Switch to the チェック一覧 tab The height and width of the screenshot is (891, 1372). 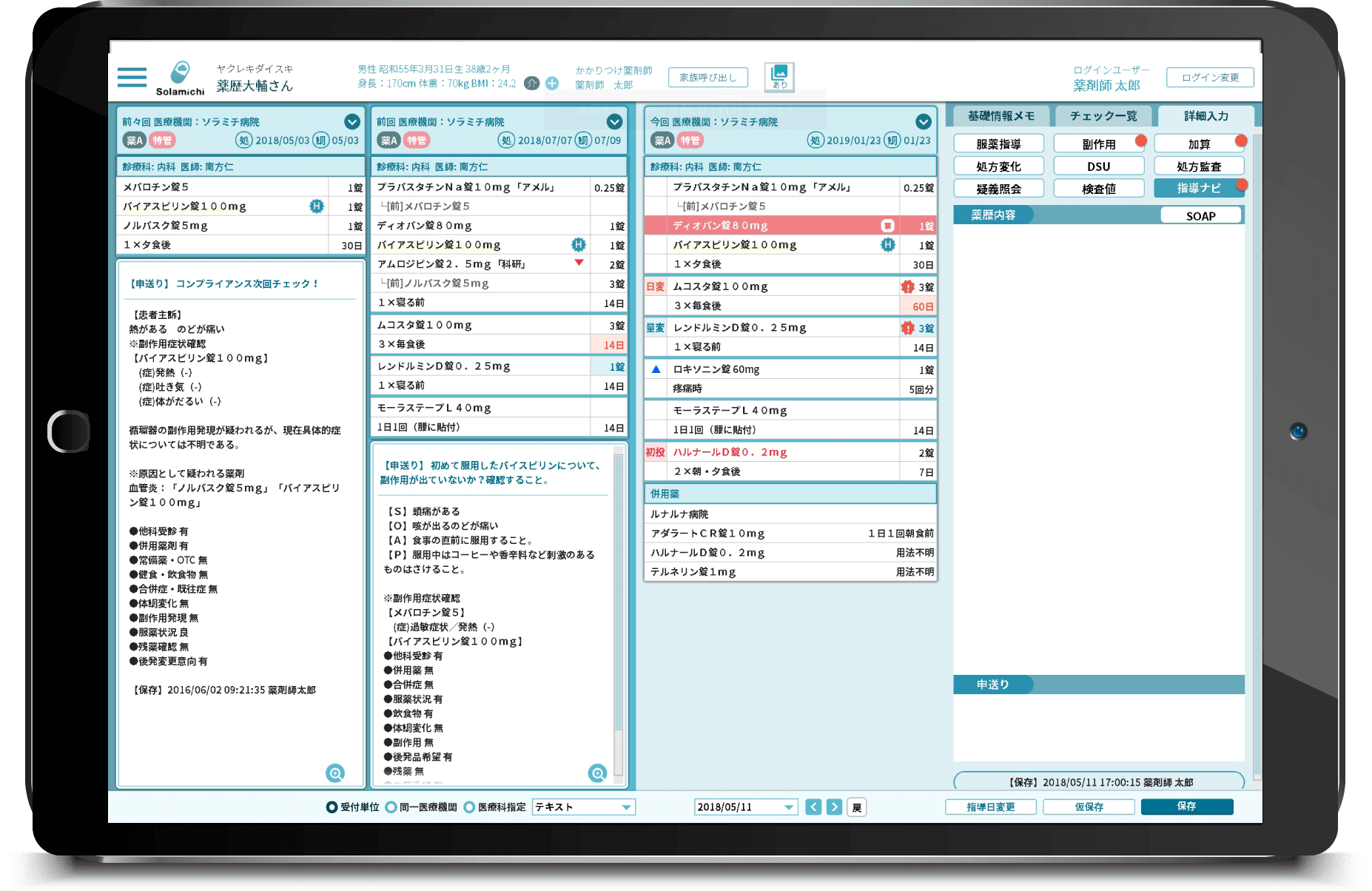(1103, 116)
